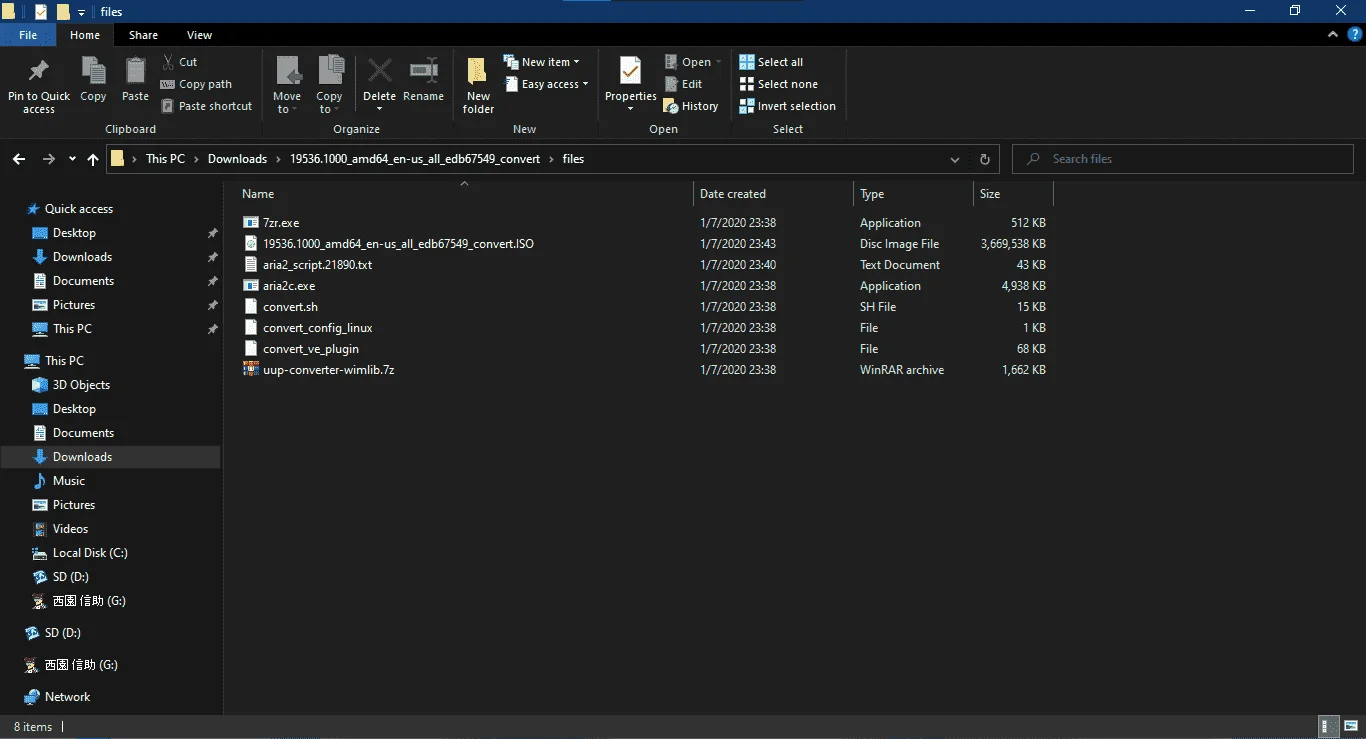Collapse the ribbon with chevron arrow

1333,34
